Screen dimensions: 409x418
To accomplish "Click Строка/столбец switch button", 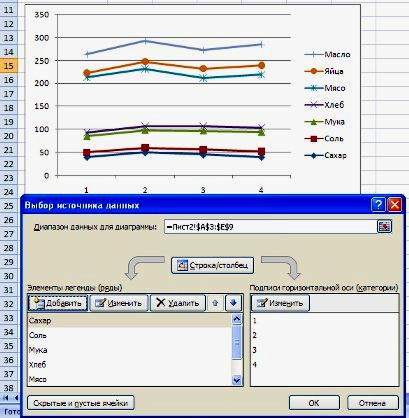I will point(212,265).
